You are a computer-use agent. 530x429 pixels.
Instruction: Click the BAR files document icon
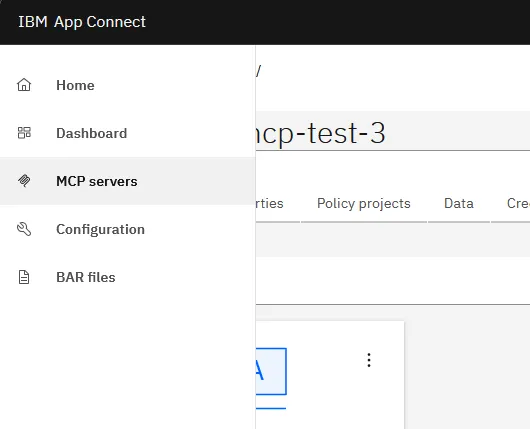click(24, 277)
